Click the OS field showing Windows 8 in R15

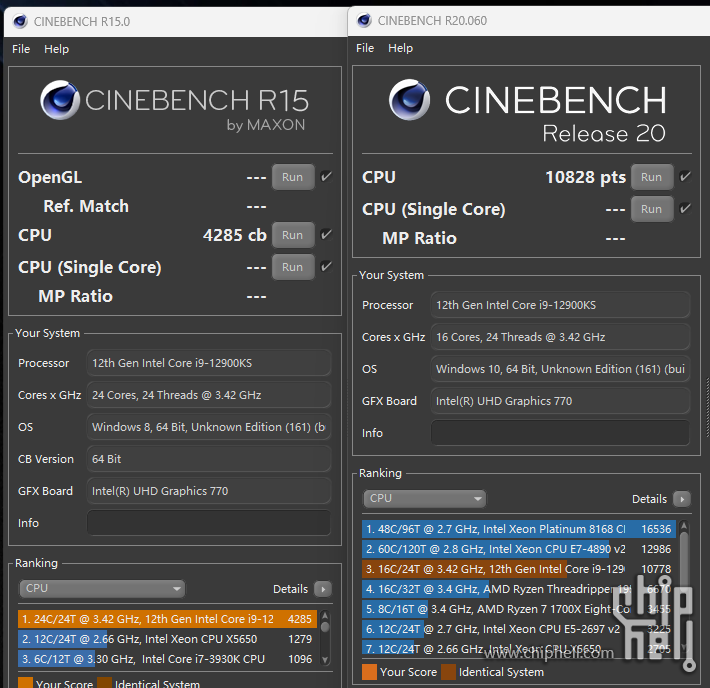(x=209, y=427)
